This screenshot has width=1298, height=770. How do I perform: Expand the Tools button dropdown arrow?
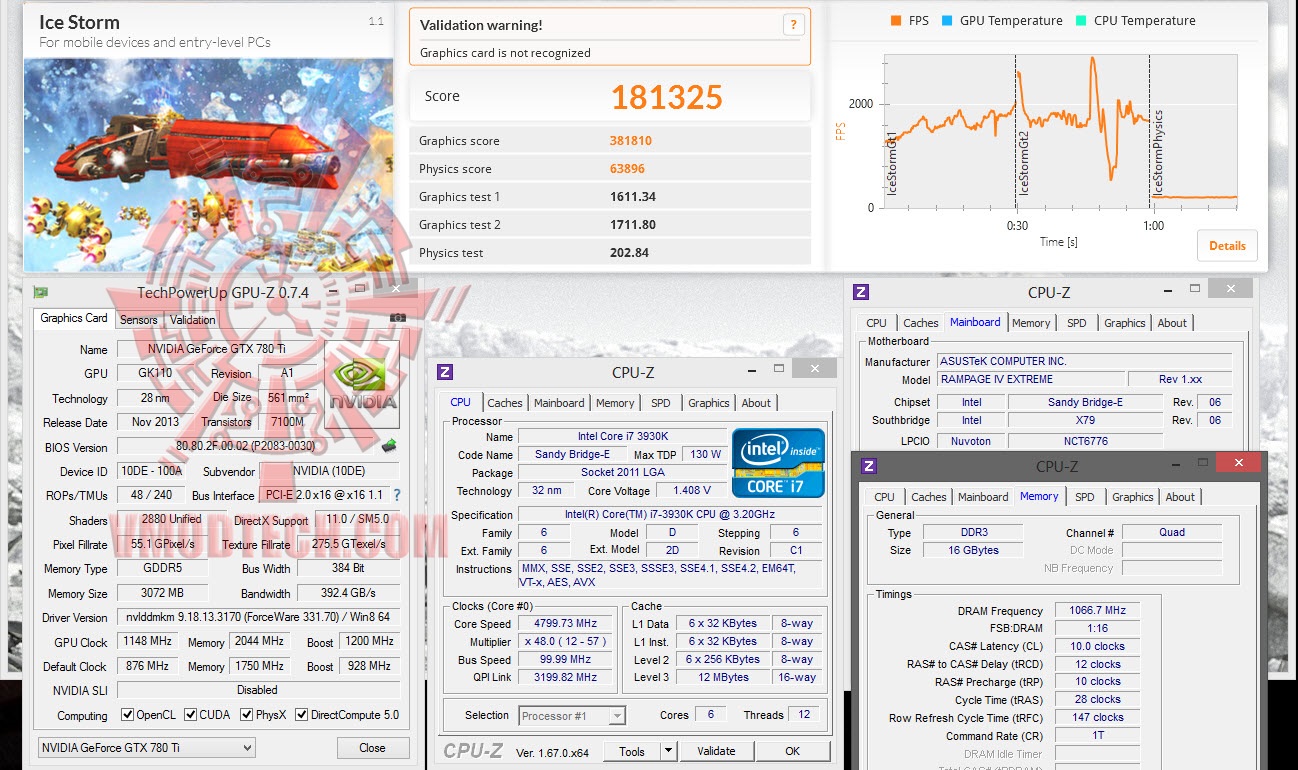[668, 751]
